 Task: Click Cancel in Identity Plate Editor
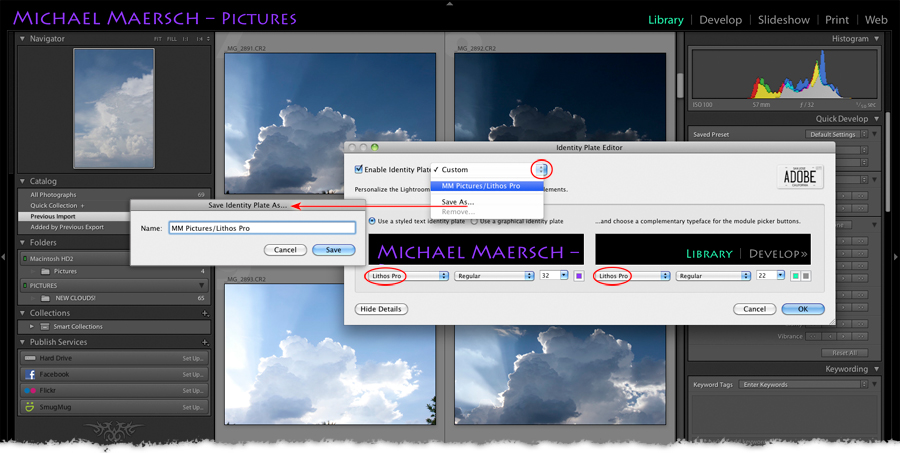click(x=755, y=309)
